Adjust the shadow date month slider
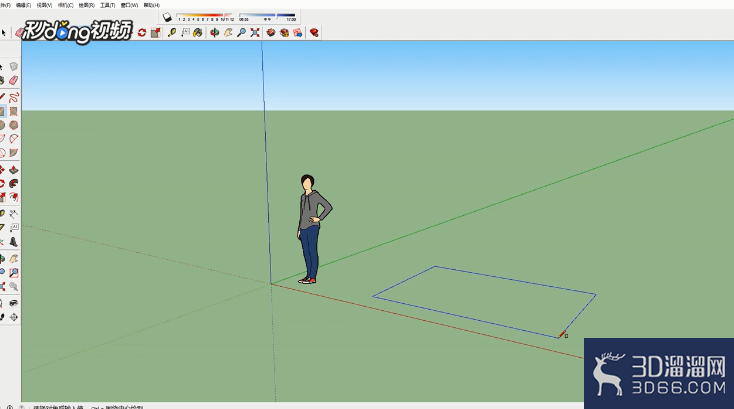The image size is (734, 409). [x=205, y=18]
